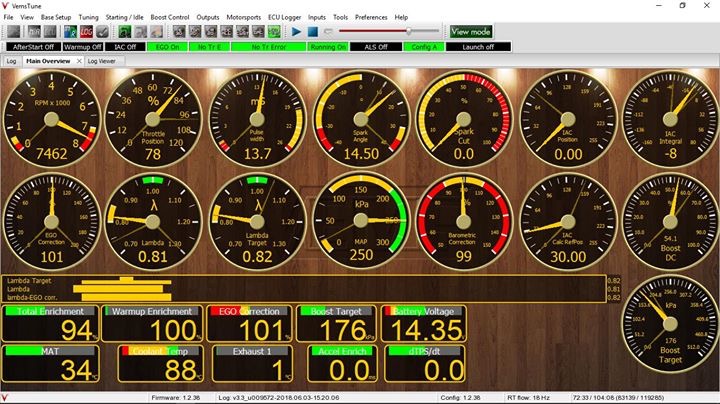Close the Main Overview tab
720x404 pixels.
pos(79,61)
